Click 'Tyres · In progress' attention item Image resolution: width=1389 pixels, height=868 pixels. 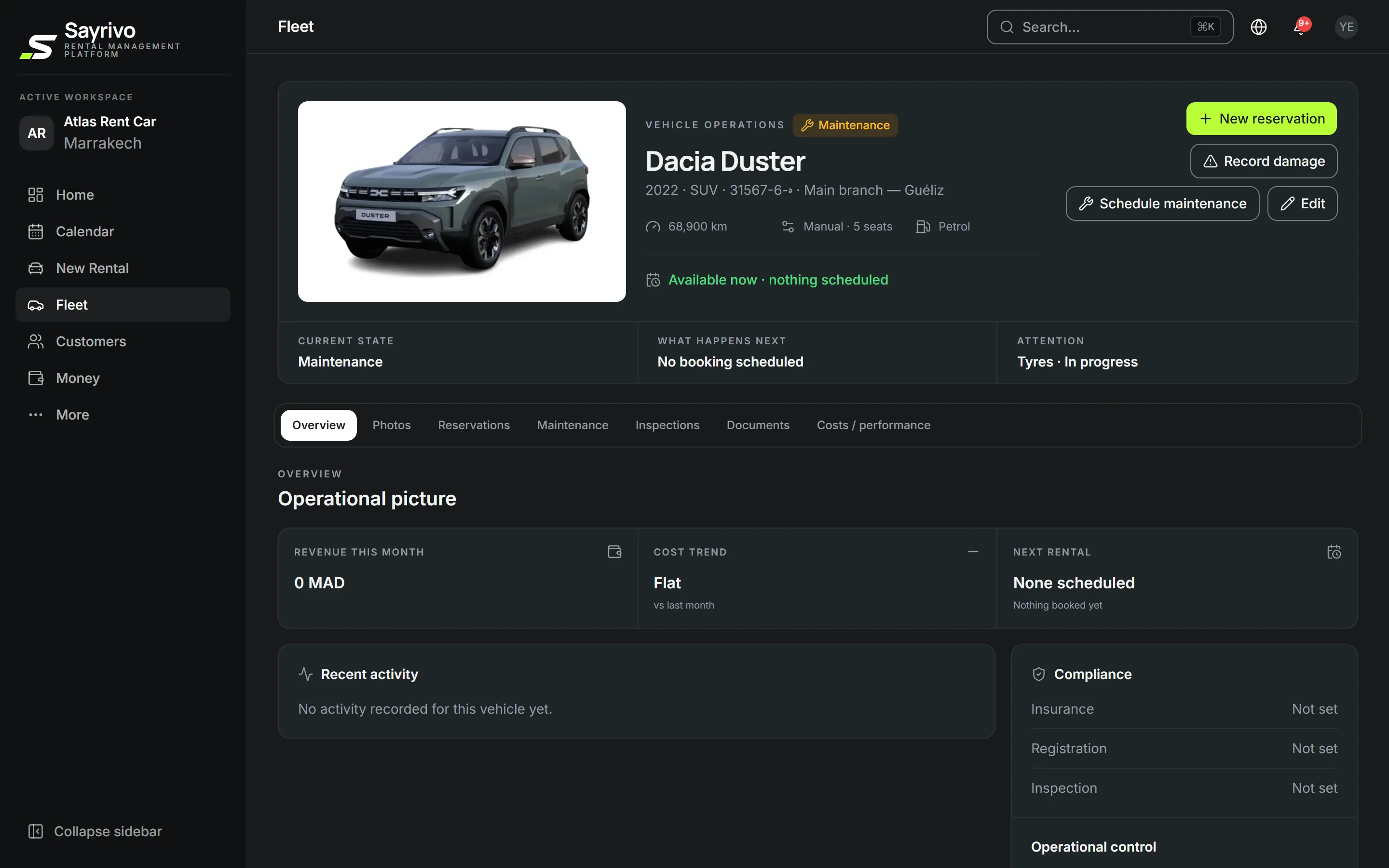pyautogui.click(x=1077, y=362)
